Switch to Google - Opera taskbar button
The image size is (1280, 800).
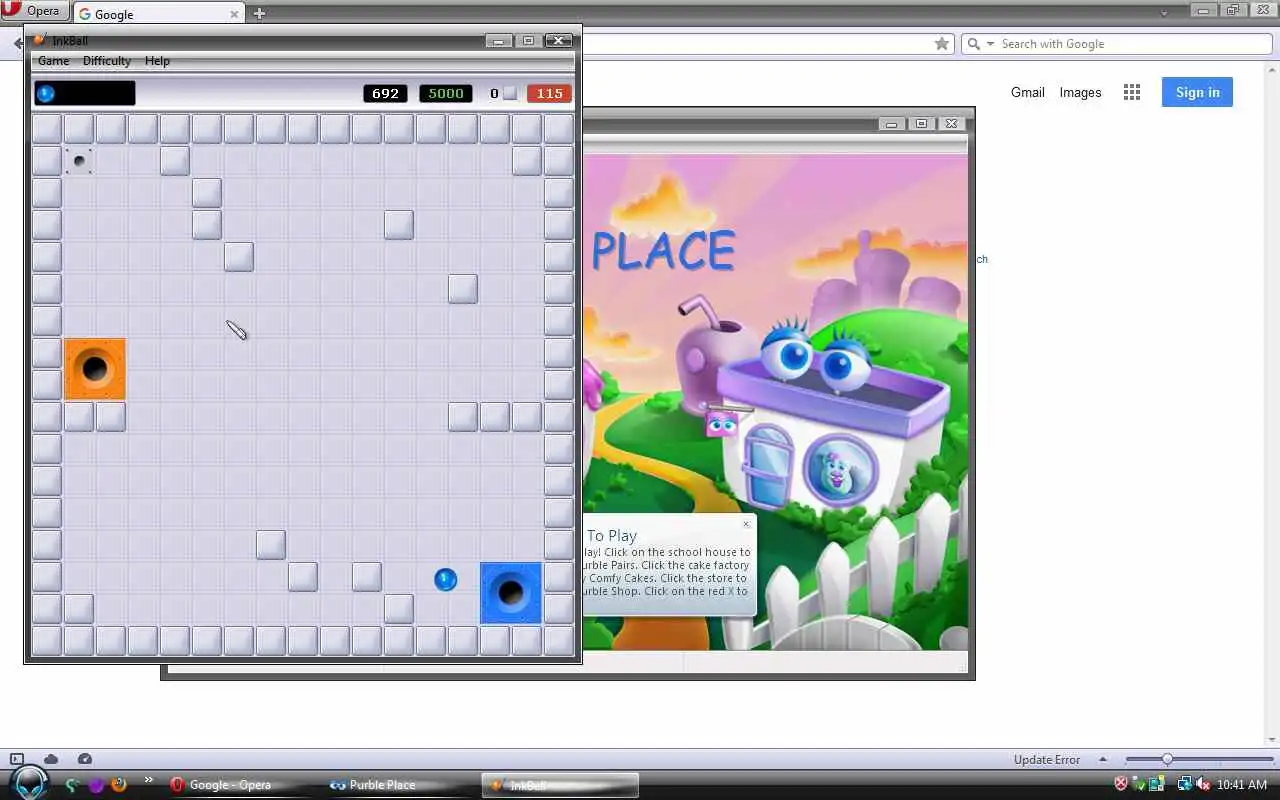coord(243,785)
